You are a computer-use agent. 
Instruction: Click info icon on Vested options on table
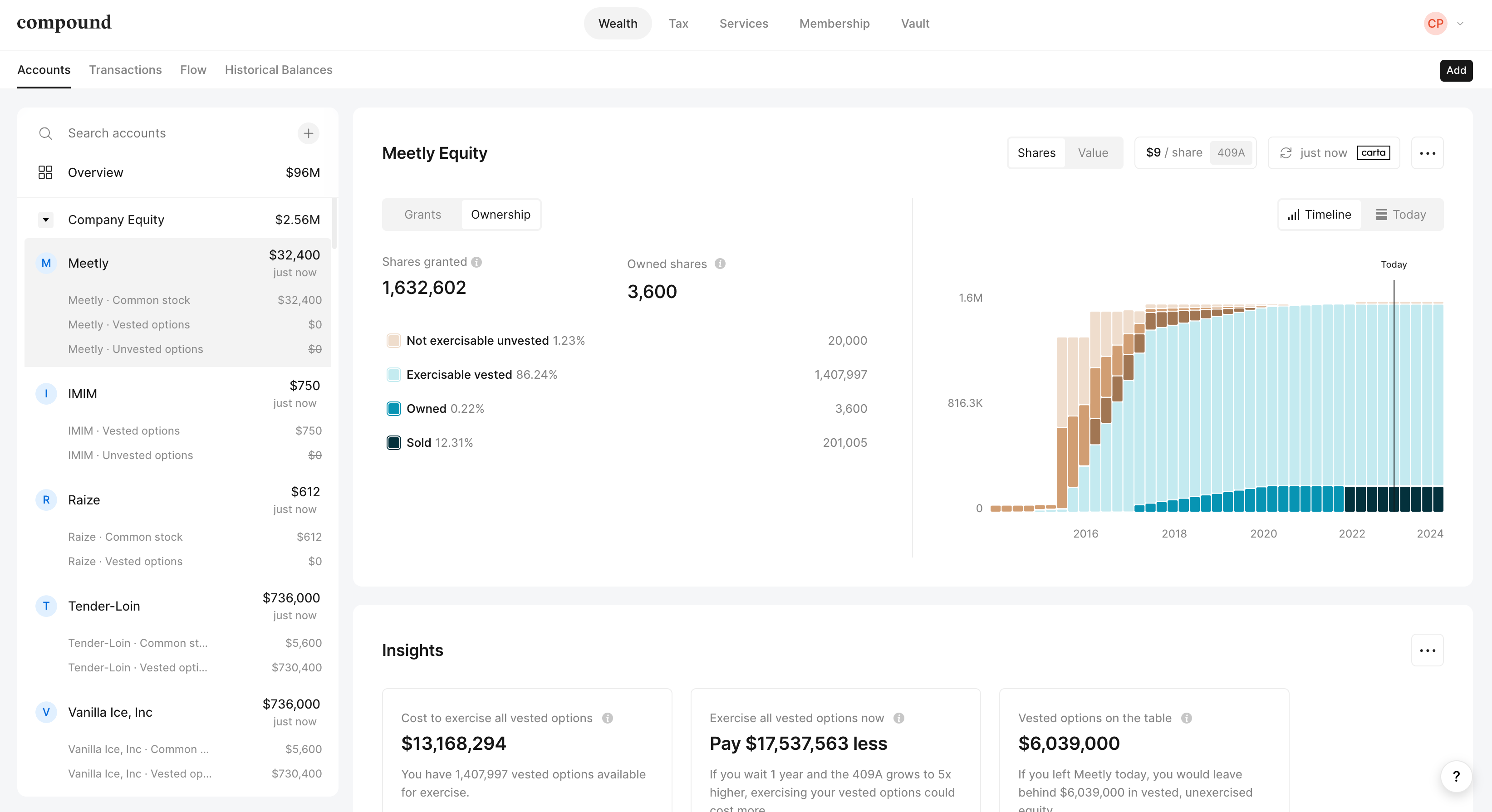tap(1187, 718)
